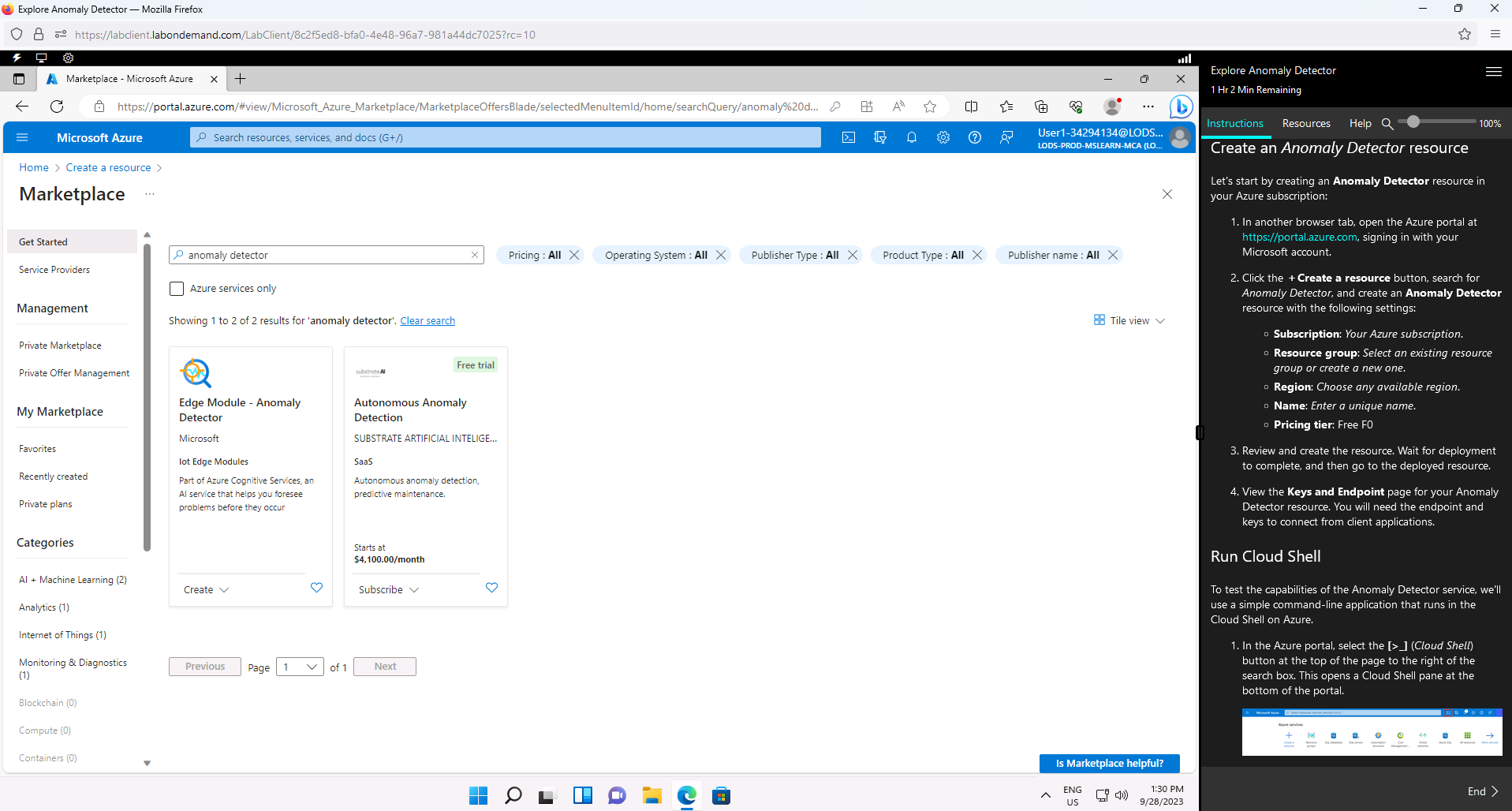
Task: Open the Azure notifications bell
Action: (912, 137)
